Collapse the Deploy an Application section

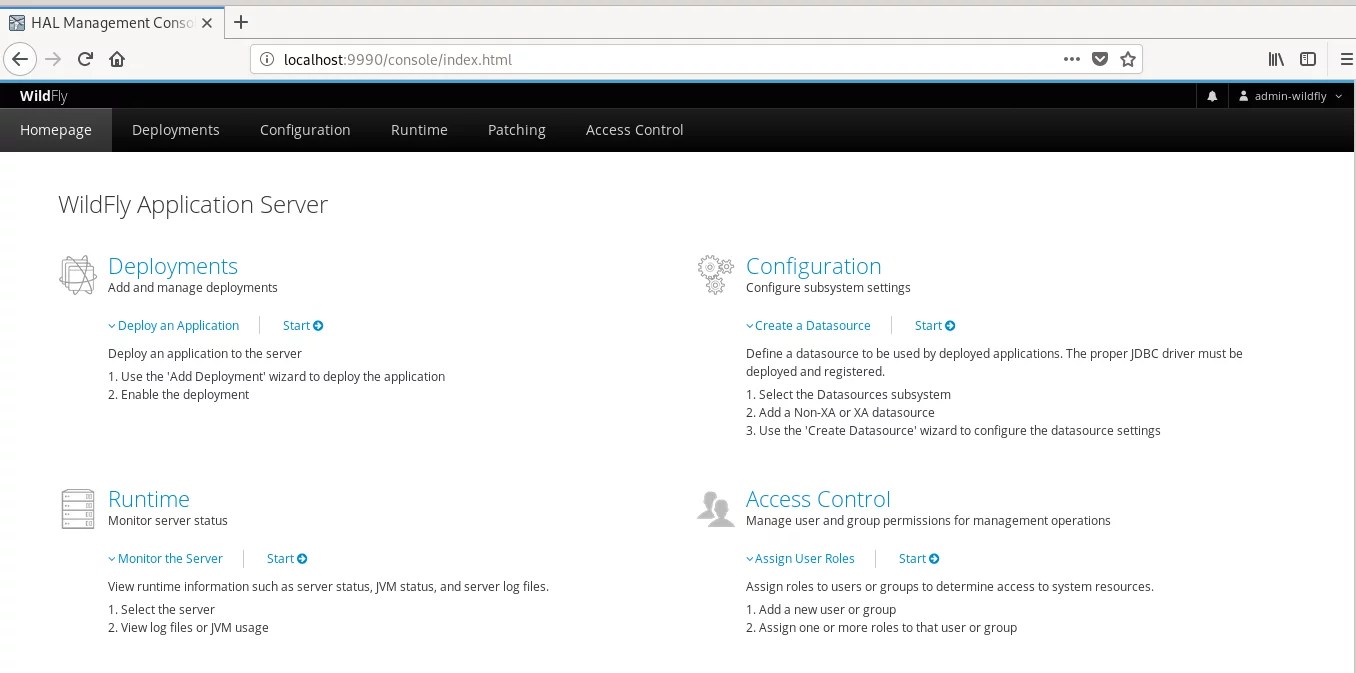click(174, 325)
